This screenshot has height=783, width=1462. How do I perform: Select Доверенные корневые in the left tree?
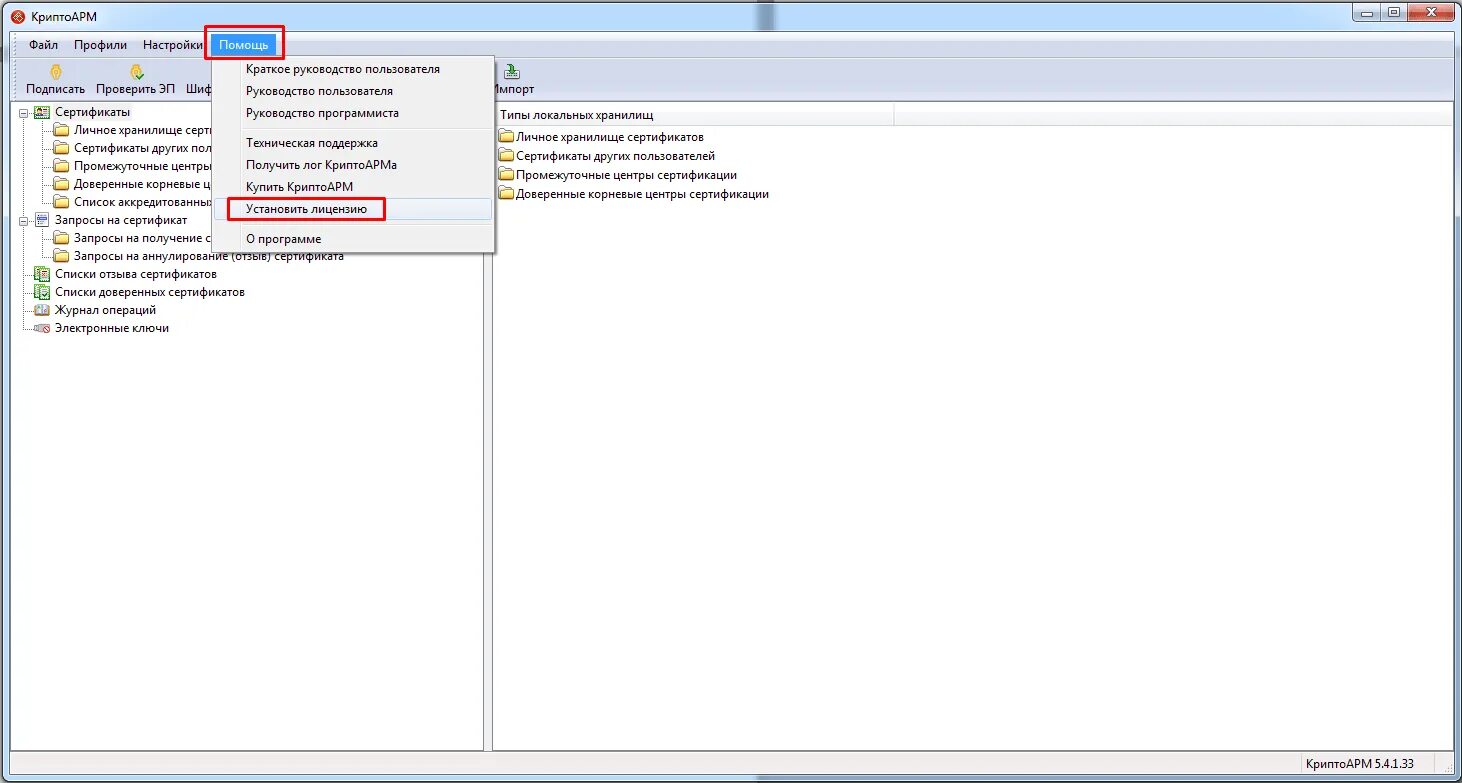pos(142,184)
